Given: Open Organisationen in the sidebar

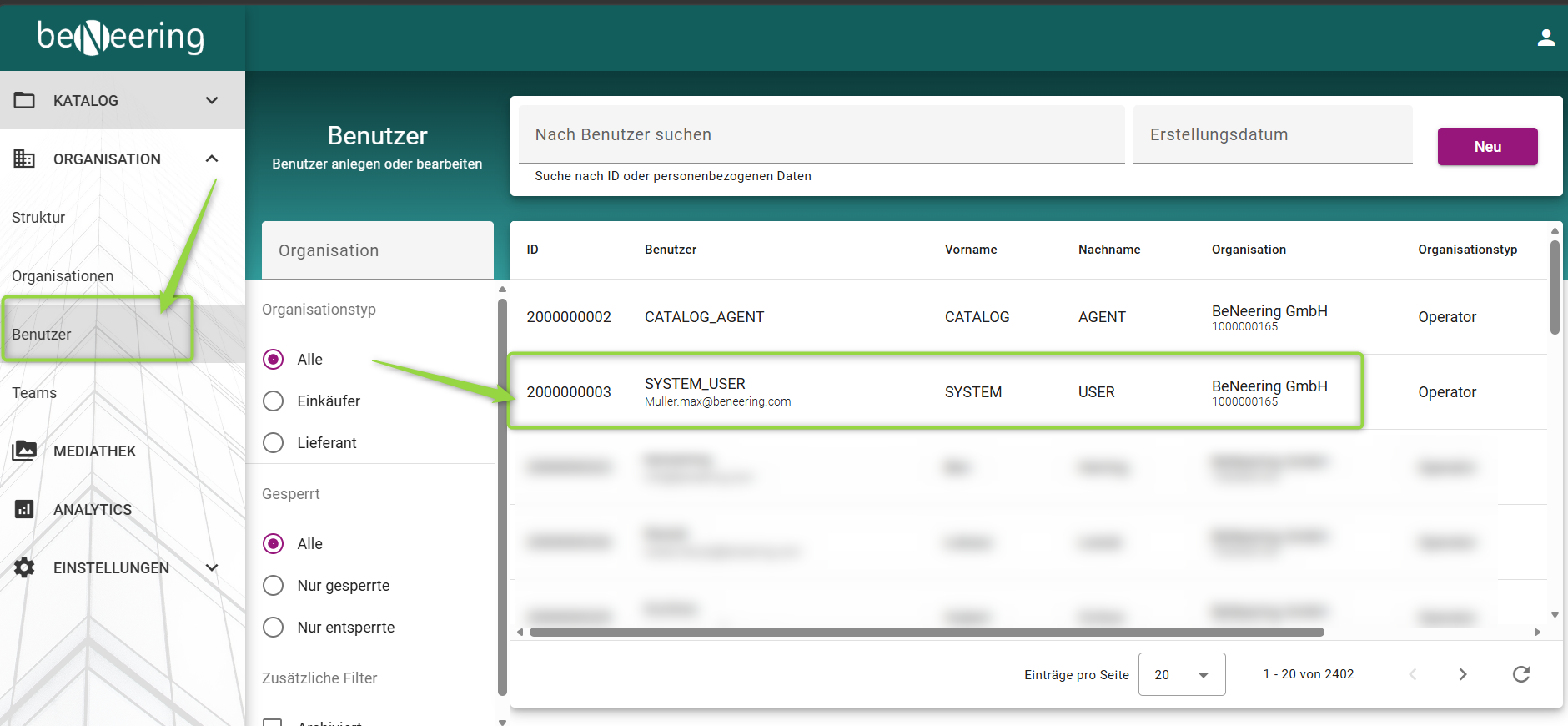Looking at the screenshot, I should pos(63,275).
